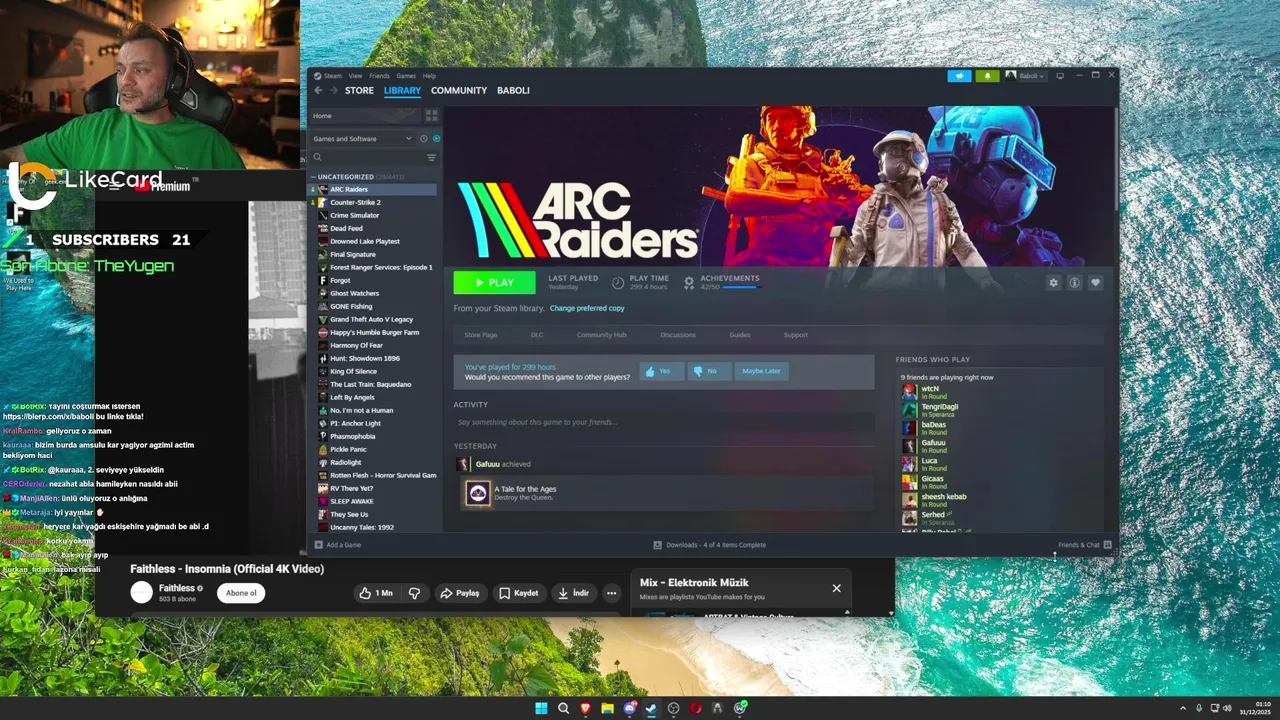Select Crime Simulator in game list

(x=373, y=215)
